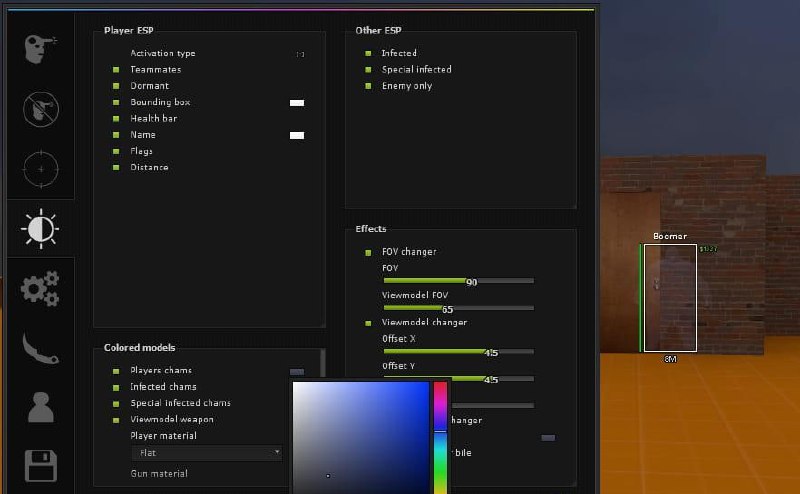The height and width of the screenshot is (494, 800).
Task: Click the floppy disk save icon
Action: [x=40, y=465]
